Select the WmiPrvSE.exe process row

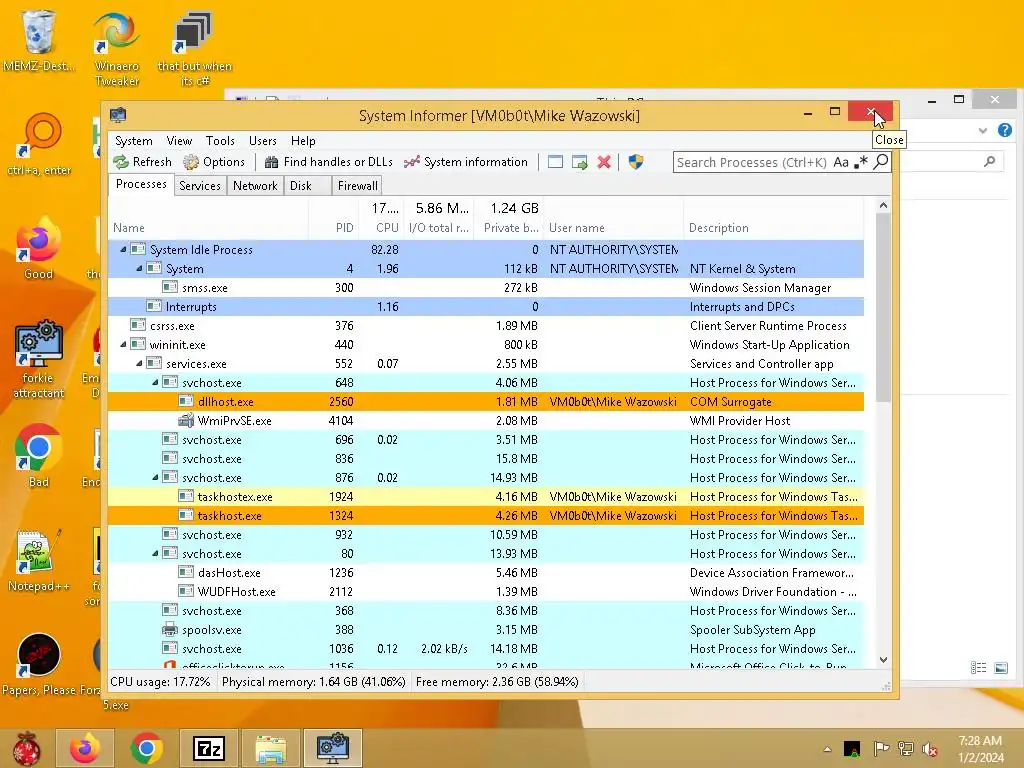pos(486,421)
